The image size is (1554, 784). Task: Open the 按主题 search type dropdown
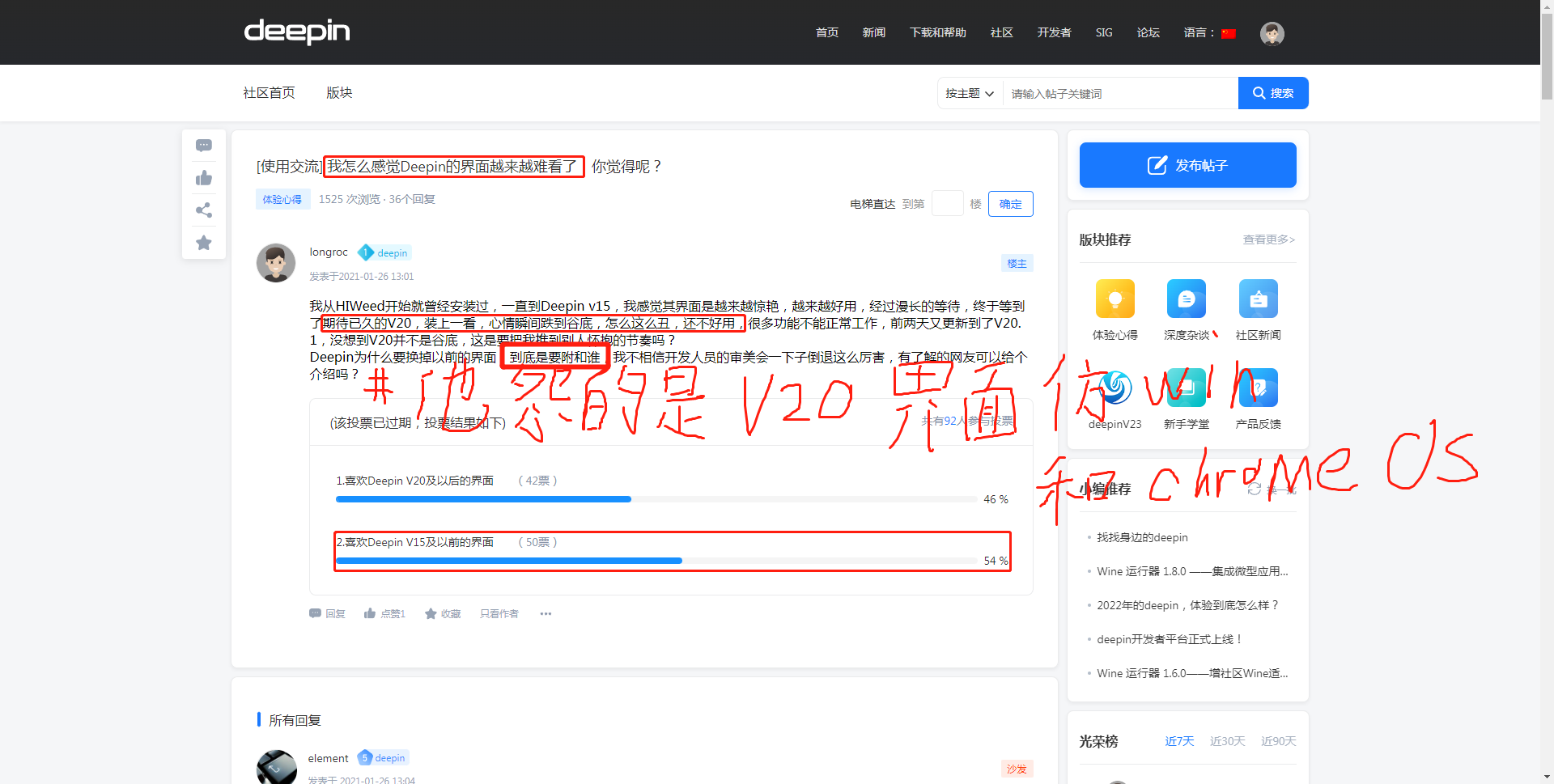tap(970, 93)
